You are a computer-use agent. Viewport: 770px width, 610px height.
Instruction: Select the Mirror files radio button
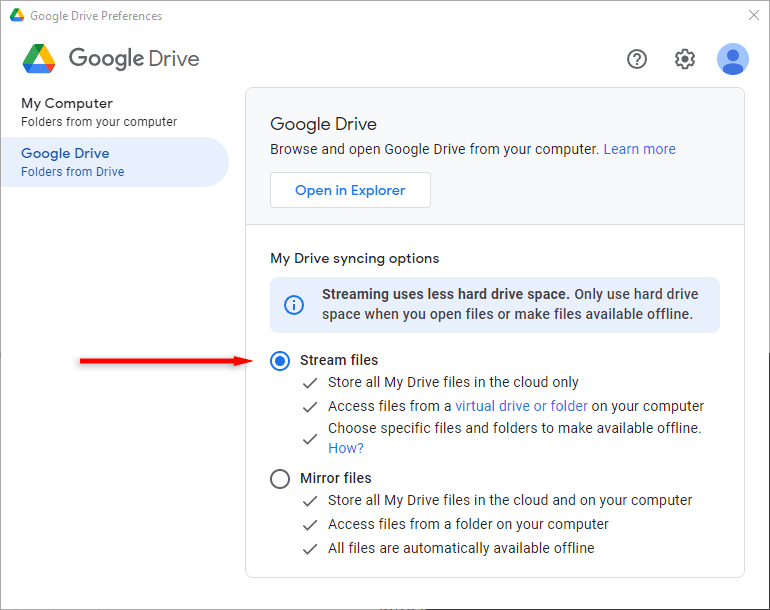(280, 479)
